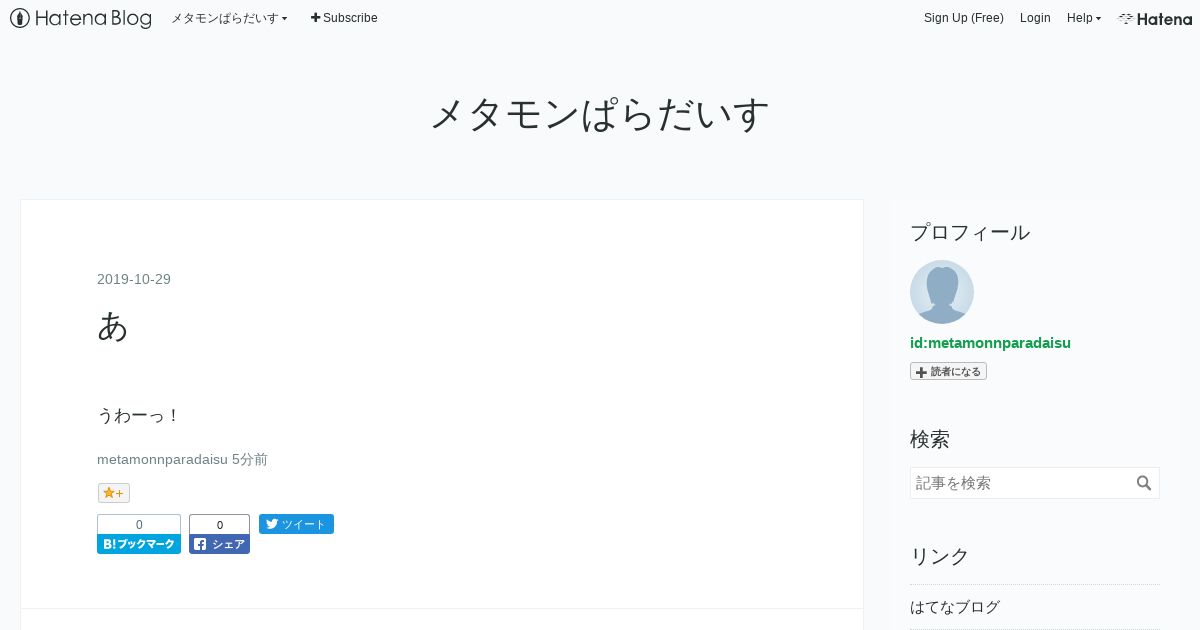Click the blog title メタモンぱらだいす heading

click(x=600, y=114)
